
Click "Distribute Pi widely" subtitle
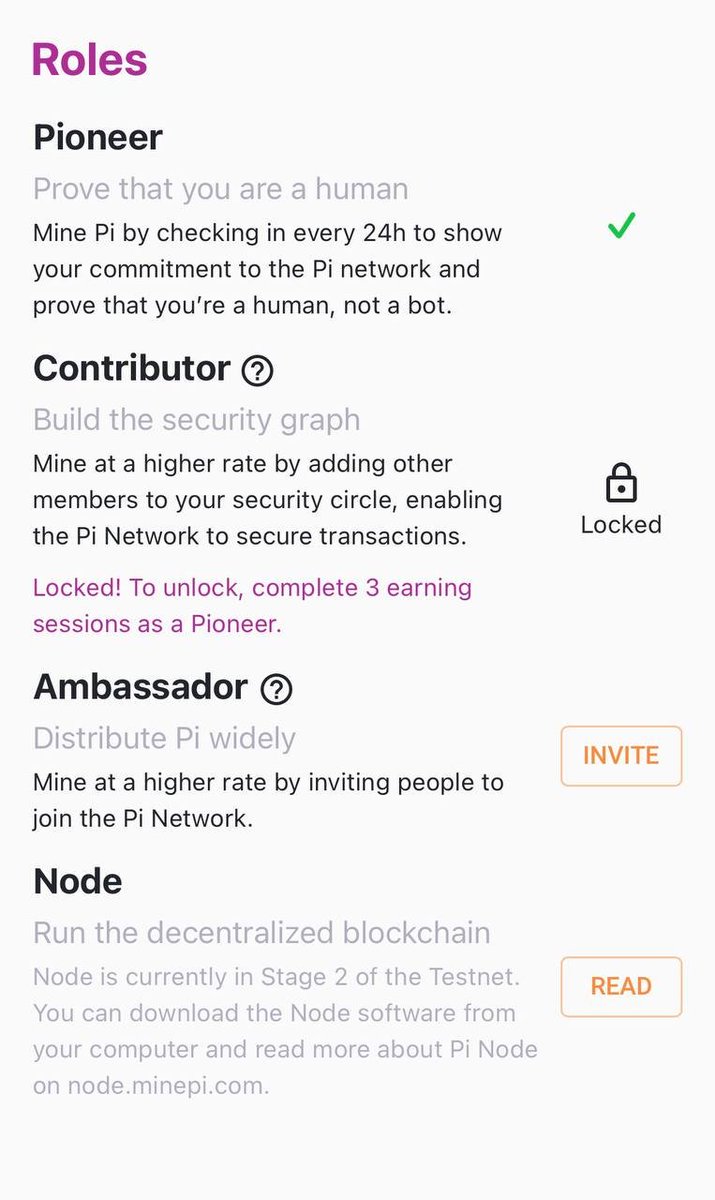coord(165,738)
